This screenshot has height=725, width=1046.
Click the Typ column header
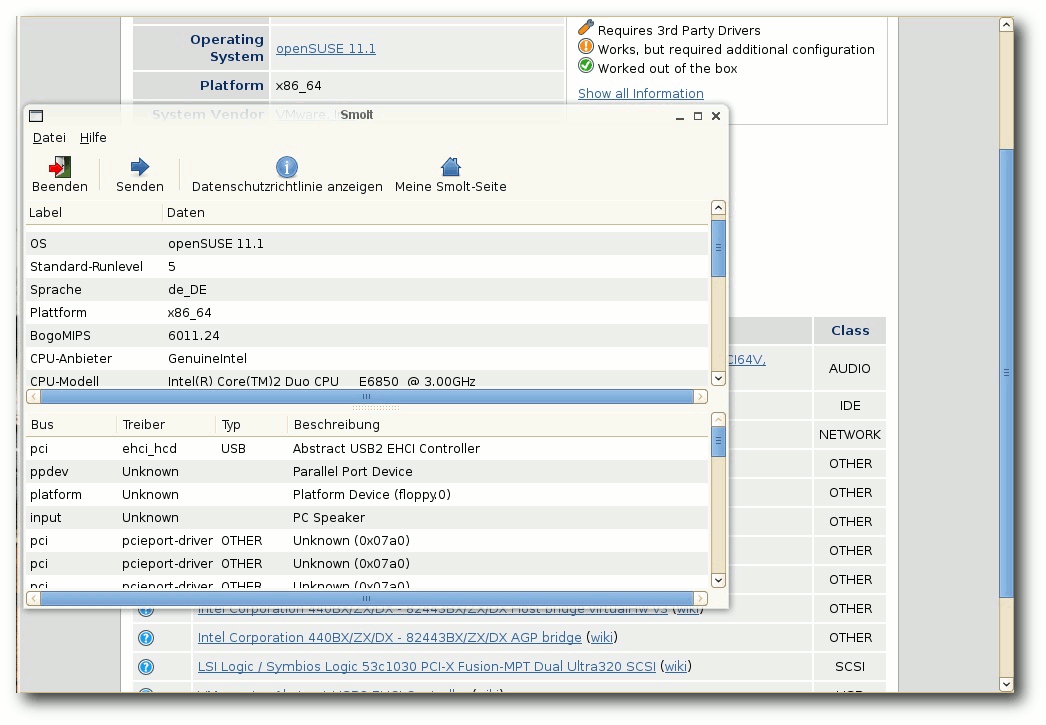(251, 425)
